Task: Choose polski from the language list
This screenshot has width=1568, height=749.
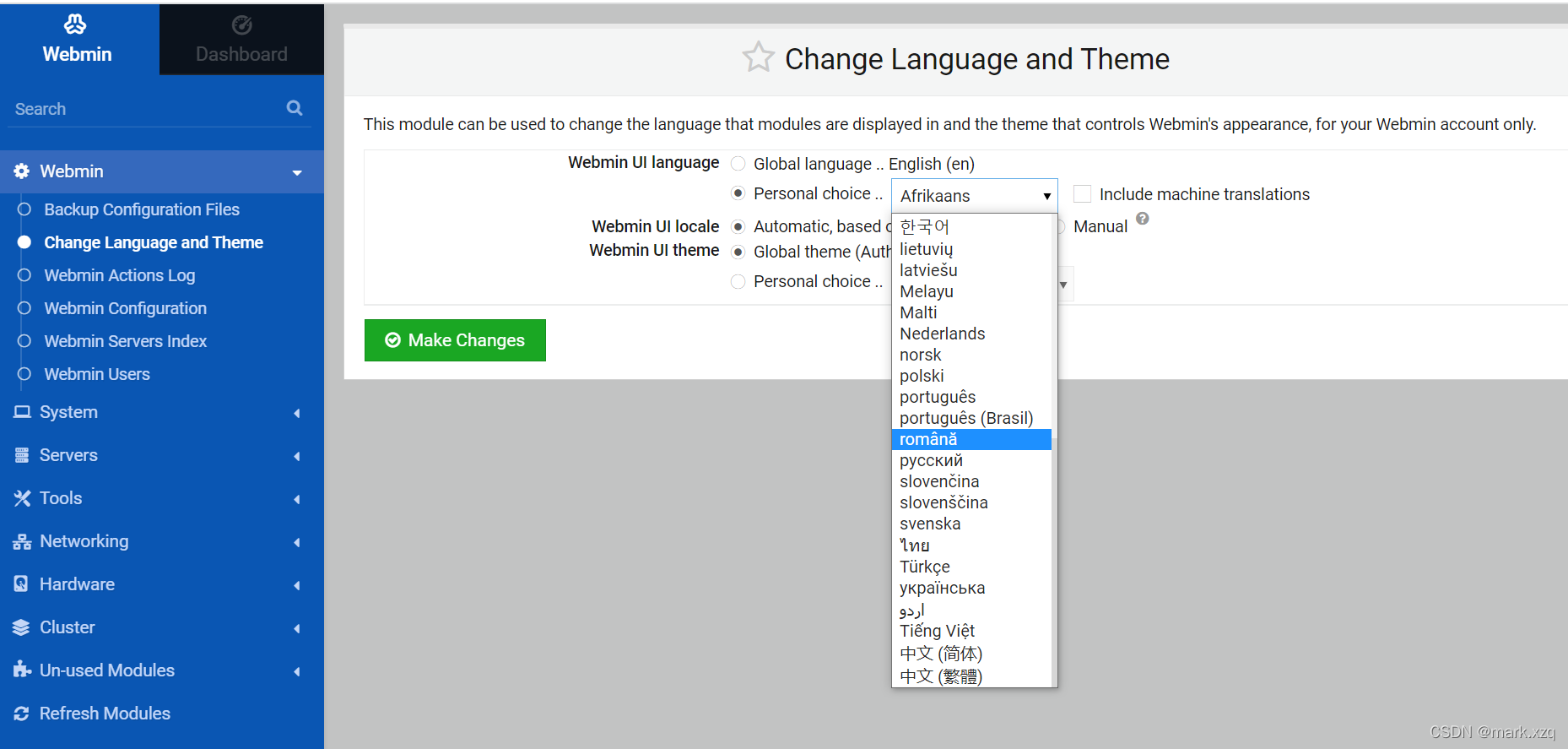Action: click(971, 376)
